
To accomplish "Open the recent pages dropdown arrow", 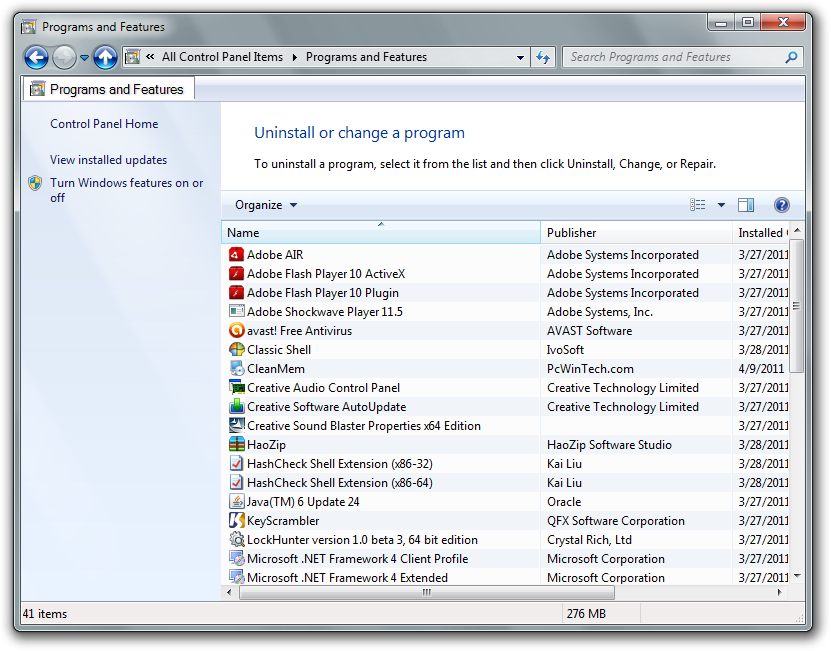I will tap(84, 58).
